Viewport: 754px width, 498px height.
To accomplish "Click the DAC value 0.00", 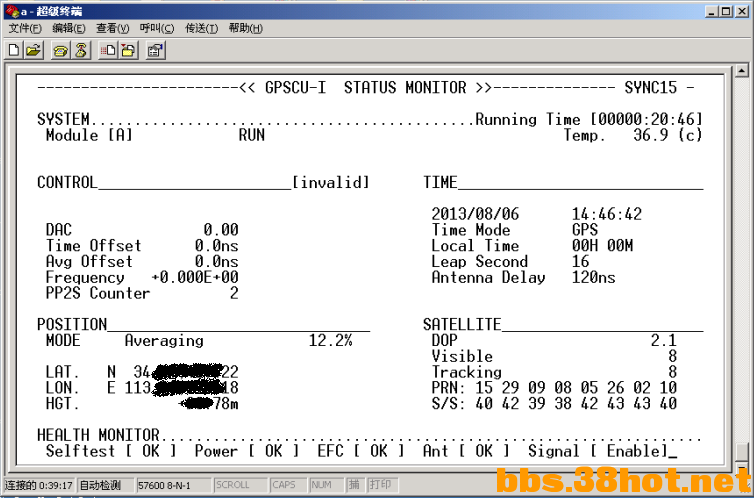I will point(221,230).
